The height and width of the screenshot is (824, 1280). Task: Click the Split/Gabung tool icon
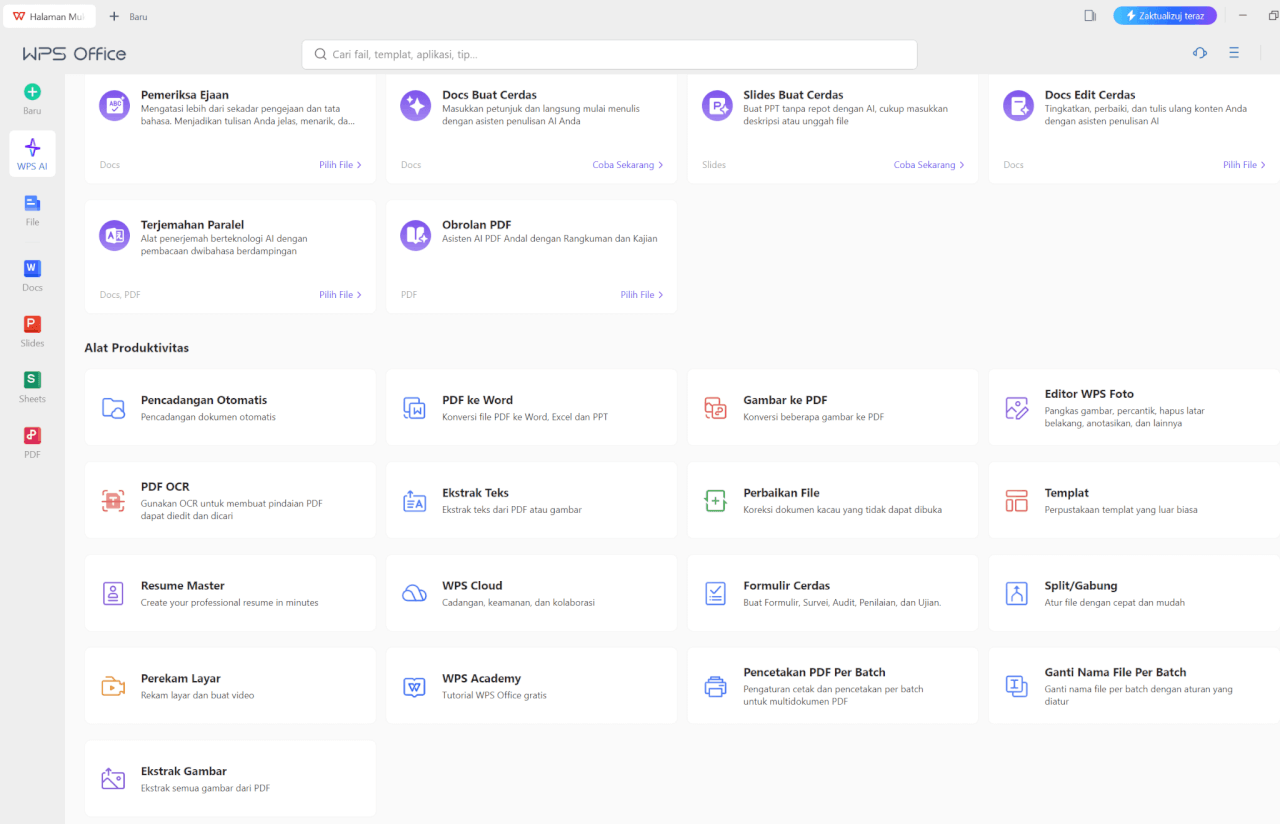click(1017, 593)
